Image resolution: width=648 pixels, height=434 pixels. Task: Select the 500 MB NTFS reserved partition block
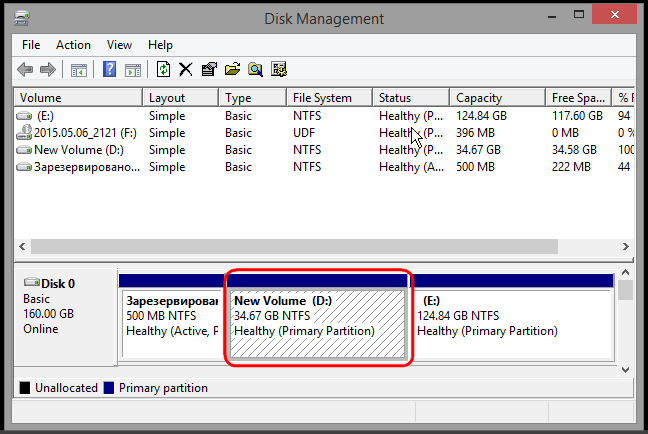[x=171, y=315]
